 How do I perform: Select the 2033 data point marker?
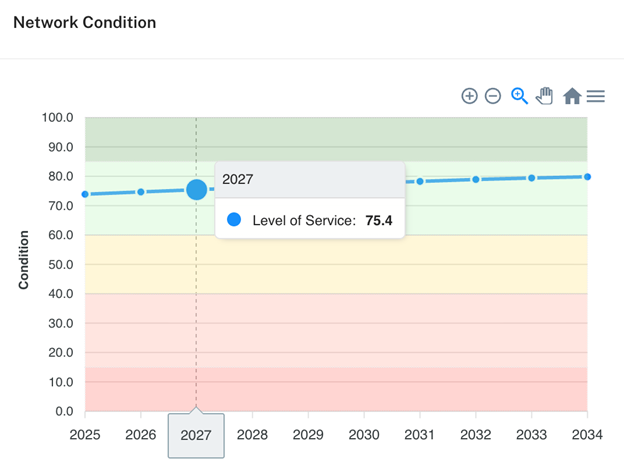(532, 178)
